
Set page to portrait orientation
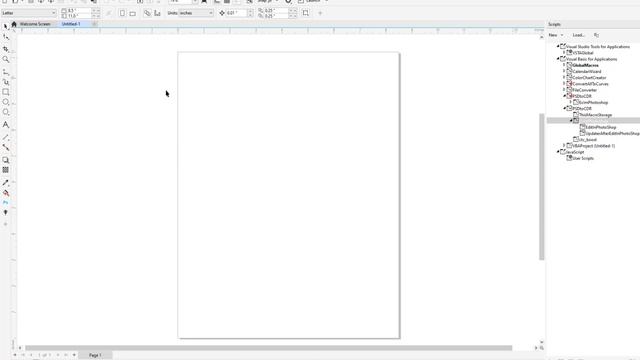click(x=122, y=13)
